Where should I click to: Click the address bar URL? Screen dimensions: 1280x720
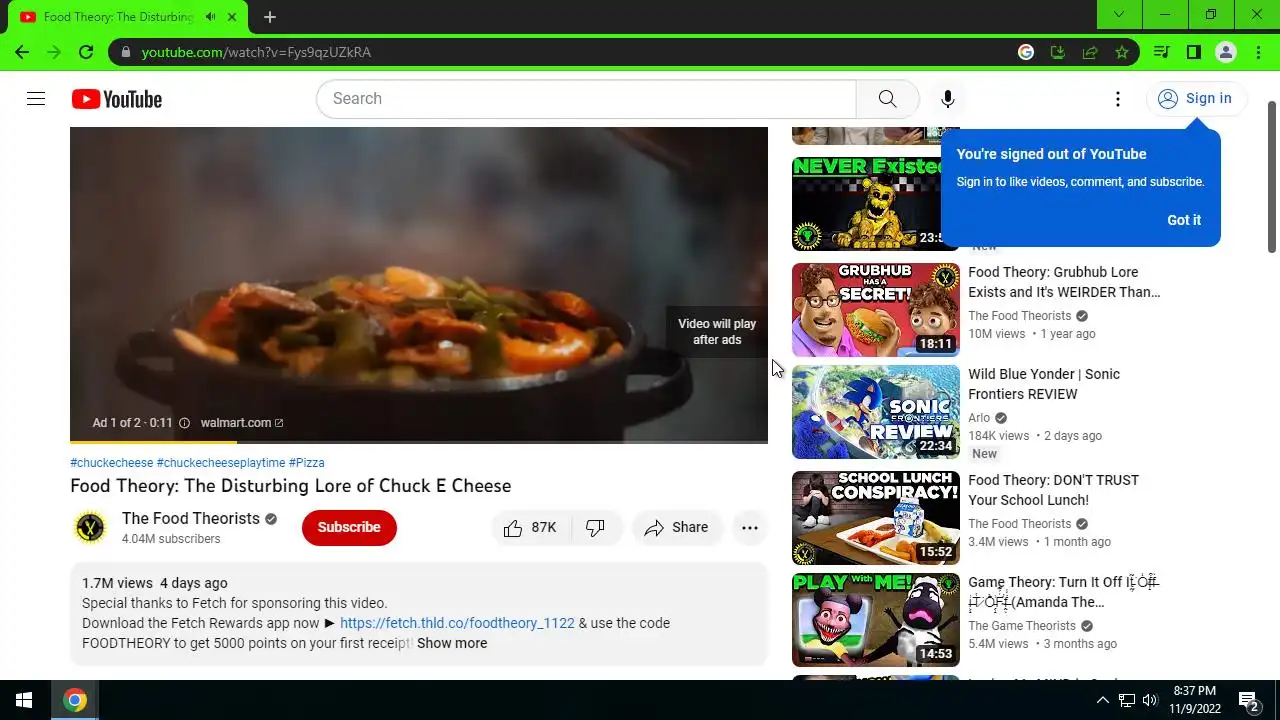pos(256,52)
